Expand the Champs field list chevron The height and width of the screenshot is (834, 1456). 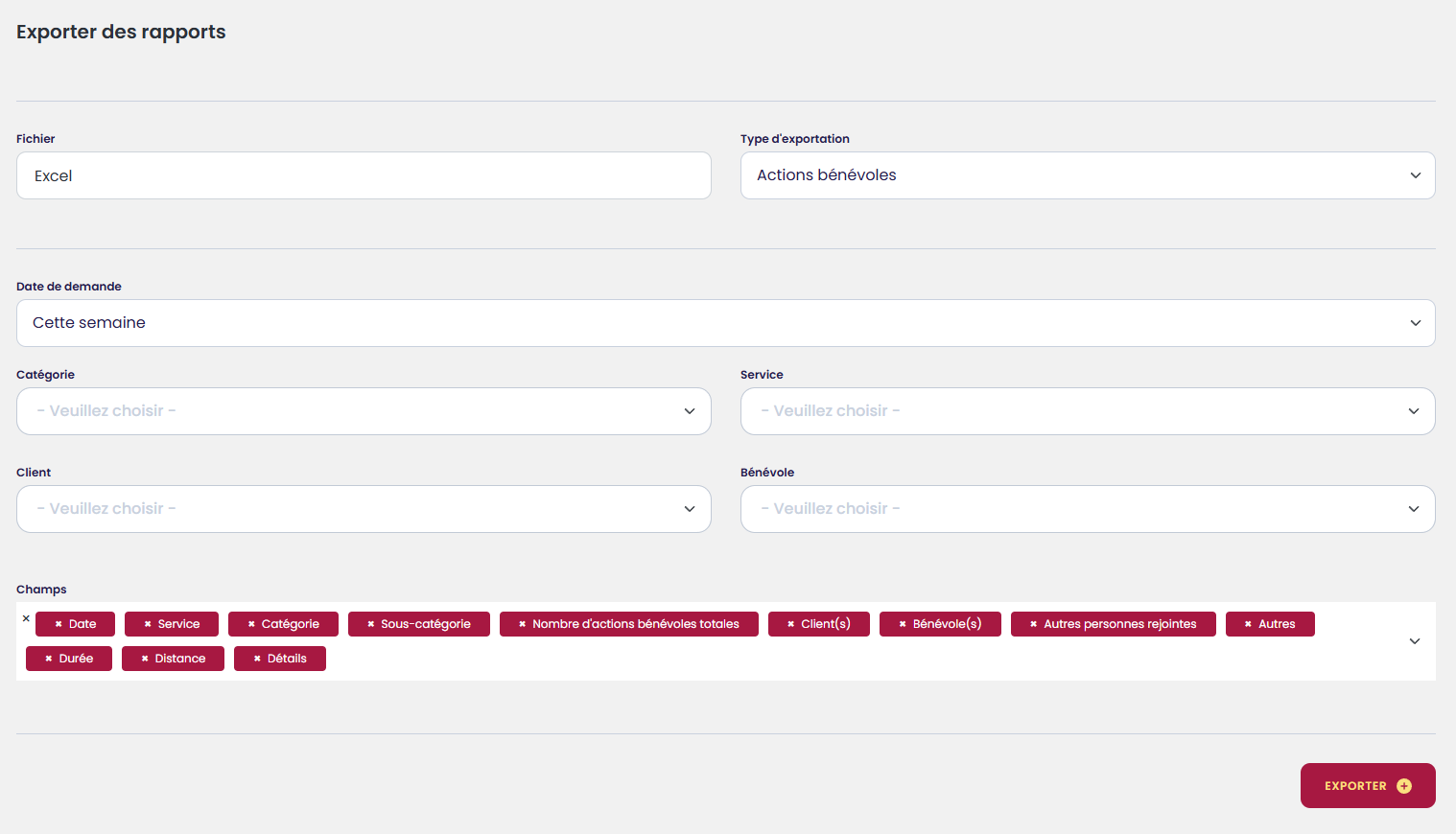(1415, 641)
